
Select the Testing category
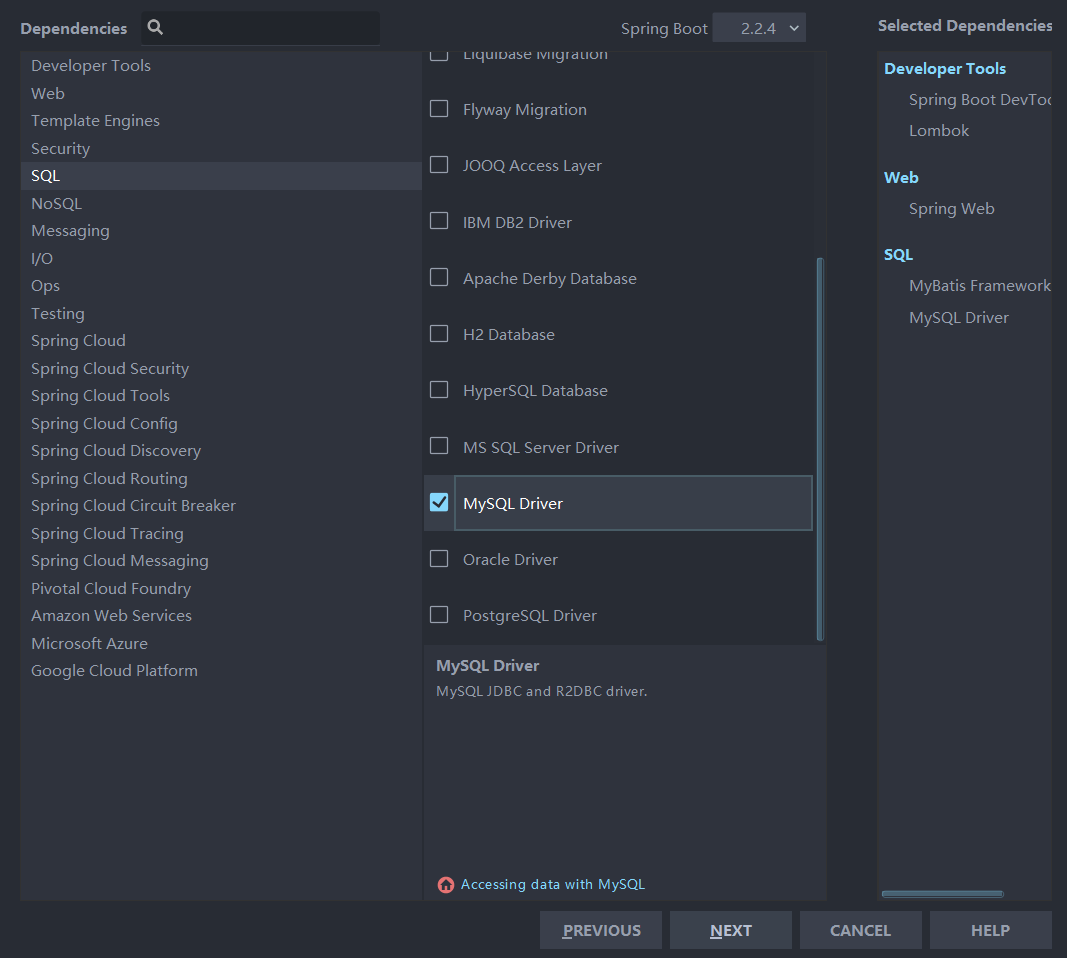tap(221, 314)
